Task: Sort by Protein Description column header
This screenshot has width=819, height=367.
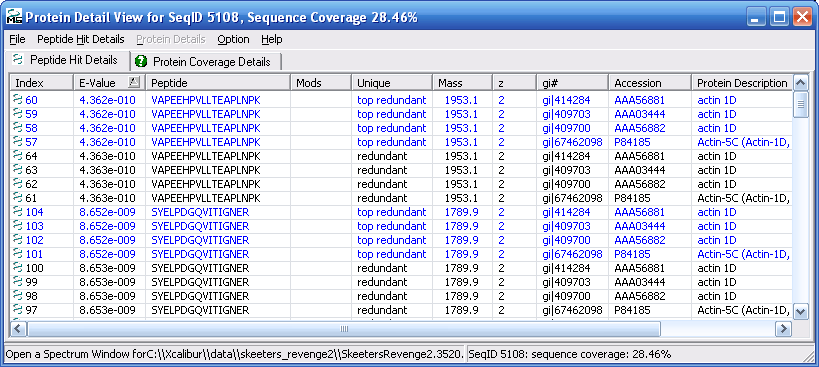Action: [742, 83]
